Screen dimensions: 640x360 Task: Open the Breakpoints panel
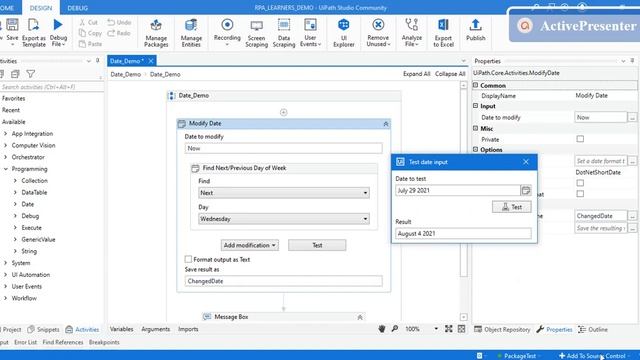(104, 342)
